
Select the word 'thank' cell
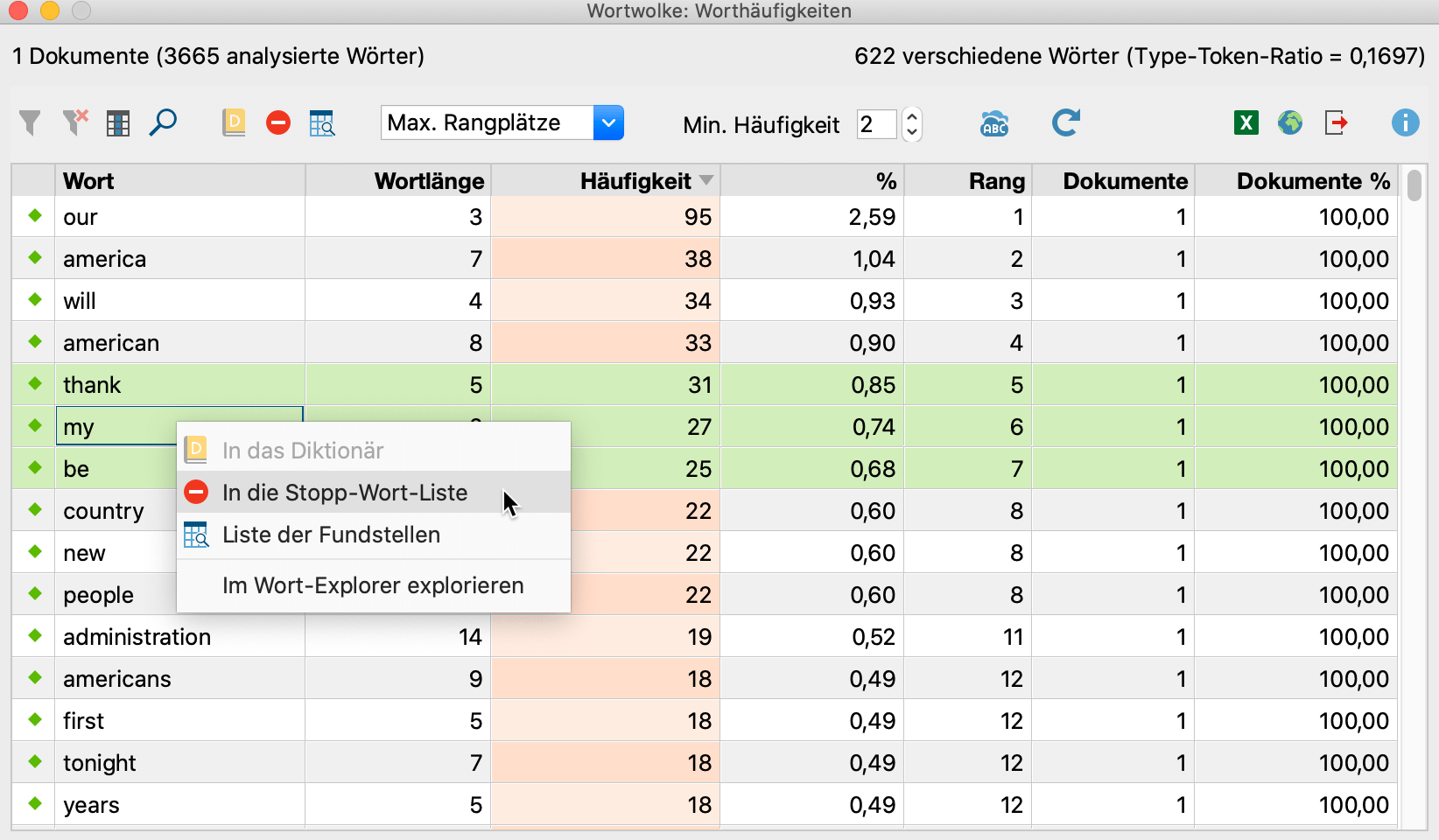tap(180, 385)
